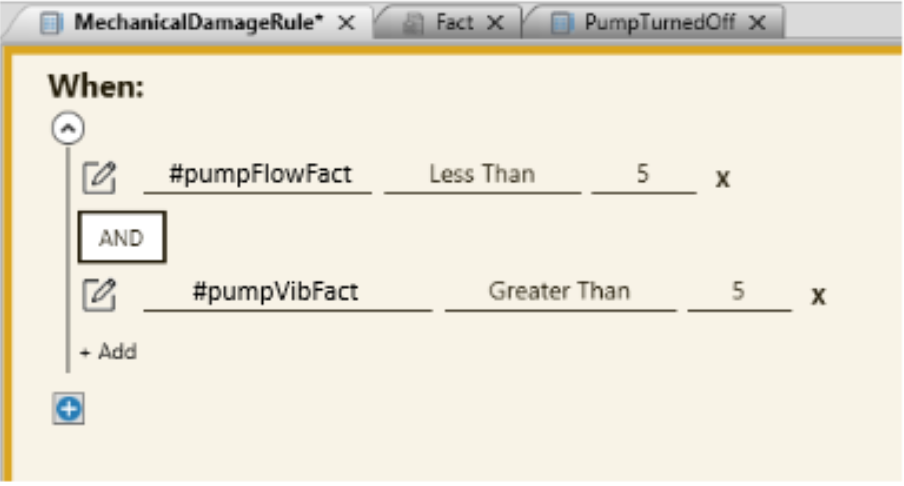Open the Greater Than operator dropdown

560,293
